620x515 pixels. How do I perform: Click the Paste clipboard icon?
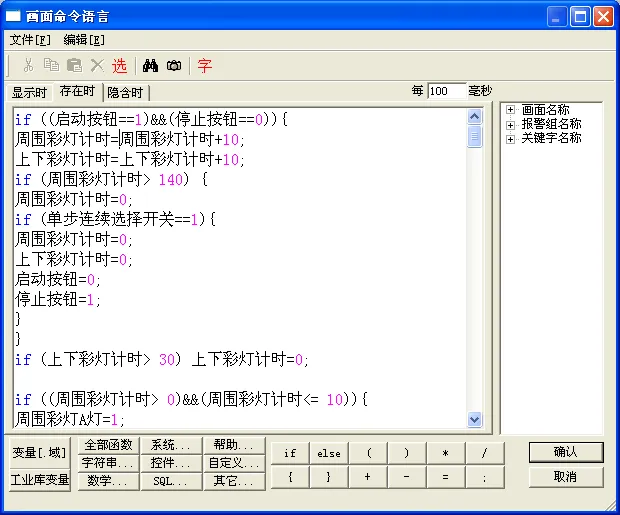point(74,65)
